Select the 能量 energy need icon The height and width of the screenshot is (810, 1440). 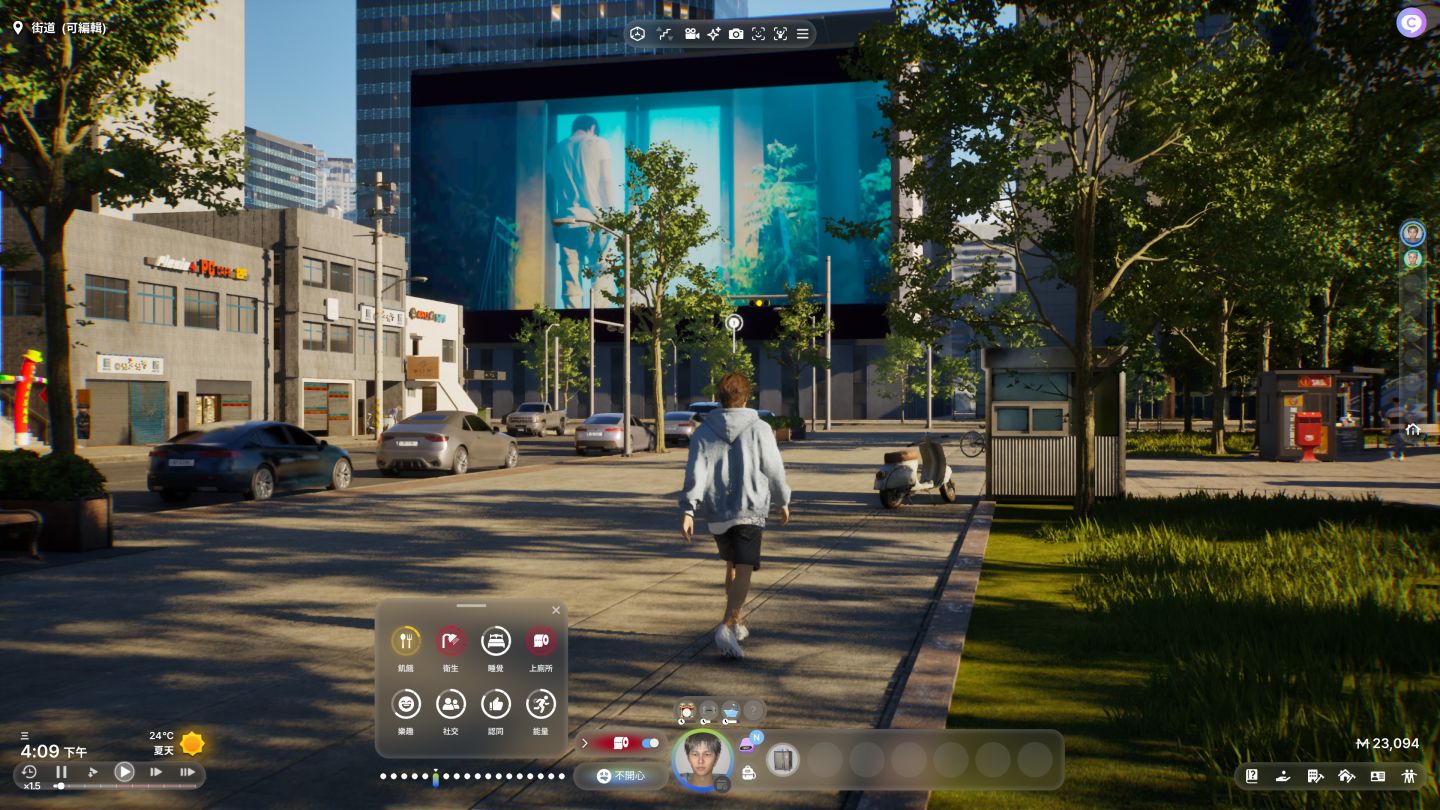[541, 704]
